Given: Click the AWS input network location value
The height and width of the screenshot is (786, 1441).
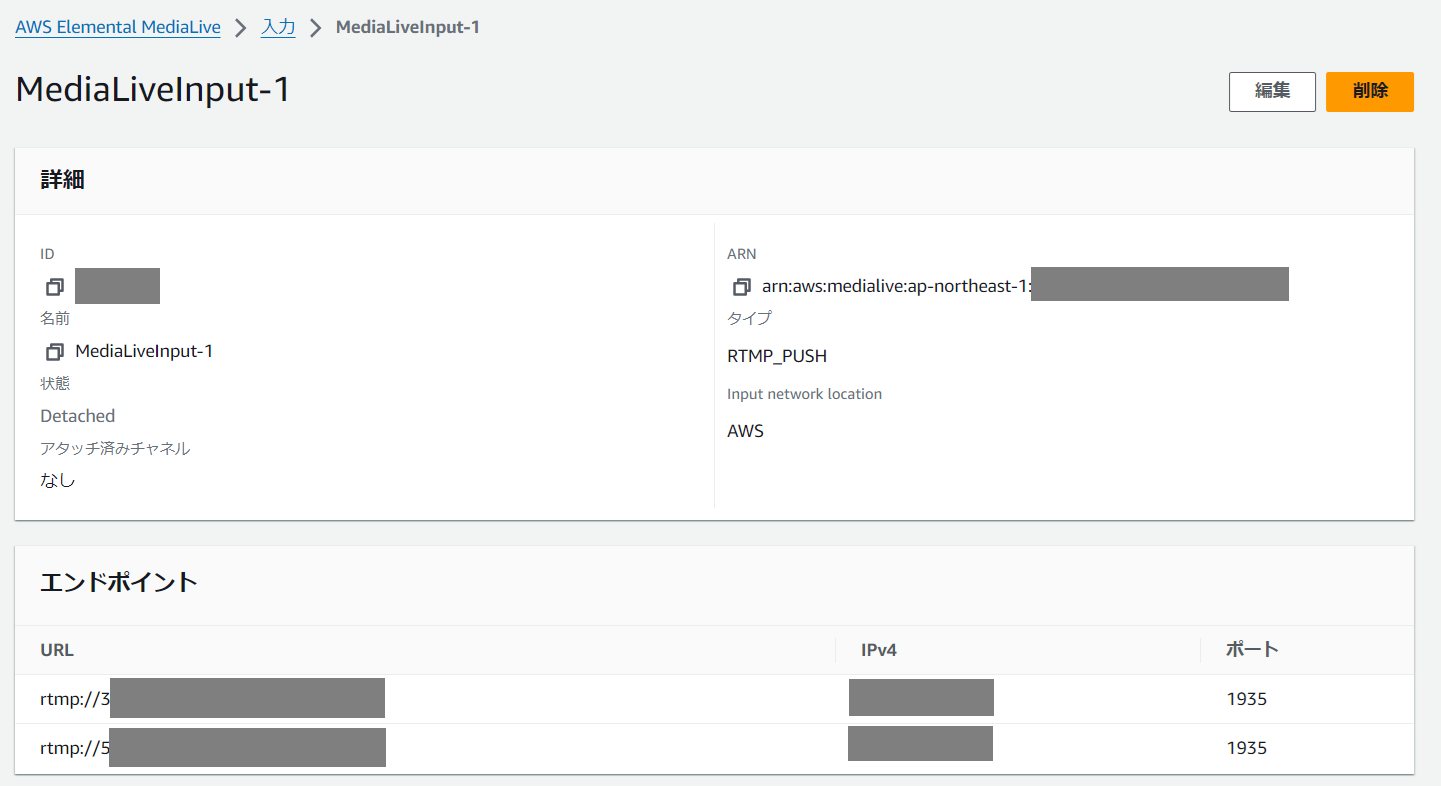Looking at the screenshot, I should (x=745, y=431).
